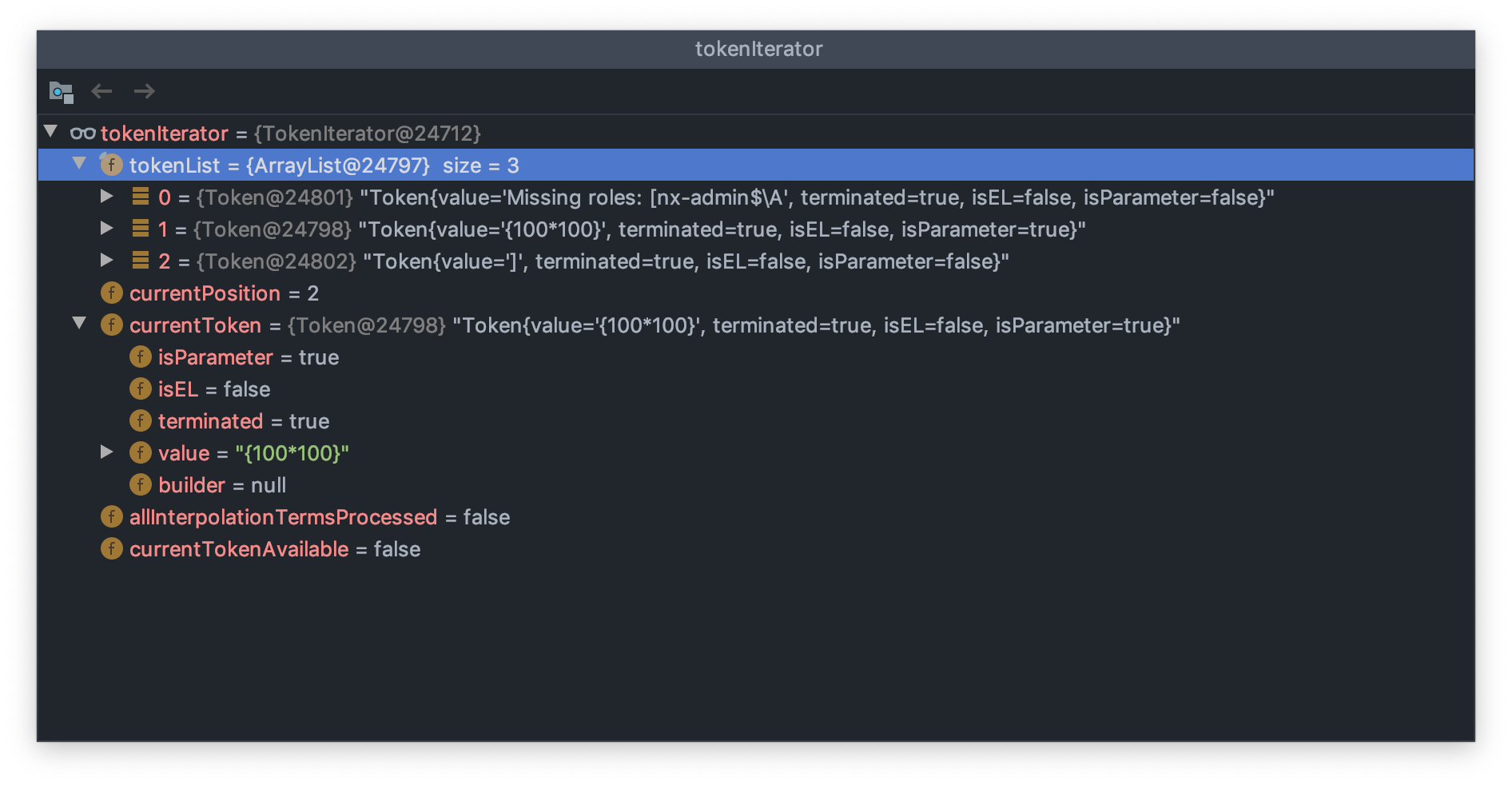Expand the value field node
Viewport: 1512px width, 785px height.
pos(106,452)
